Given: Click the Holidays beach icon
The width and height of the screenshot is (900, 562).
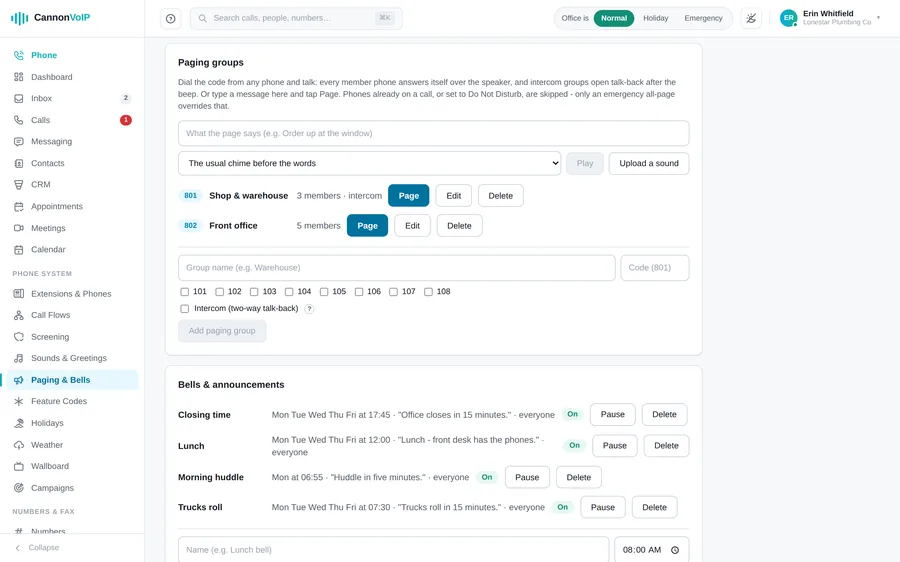Looking at the screenshot, I should (x=19, y=423).
